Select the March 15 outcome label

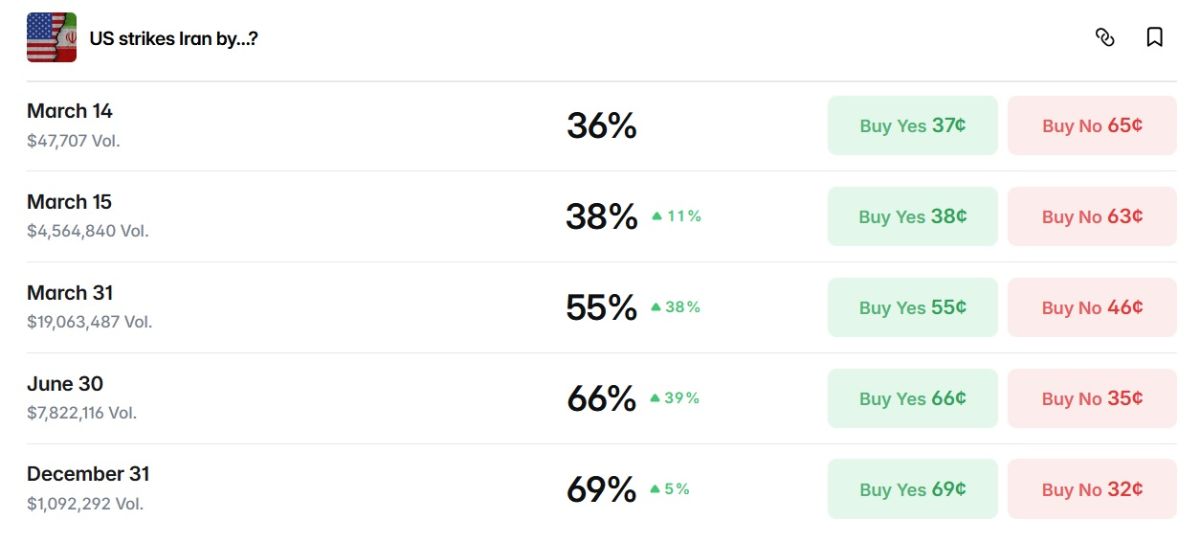point(70,202)
